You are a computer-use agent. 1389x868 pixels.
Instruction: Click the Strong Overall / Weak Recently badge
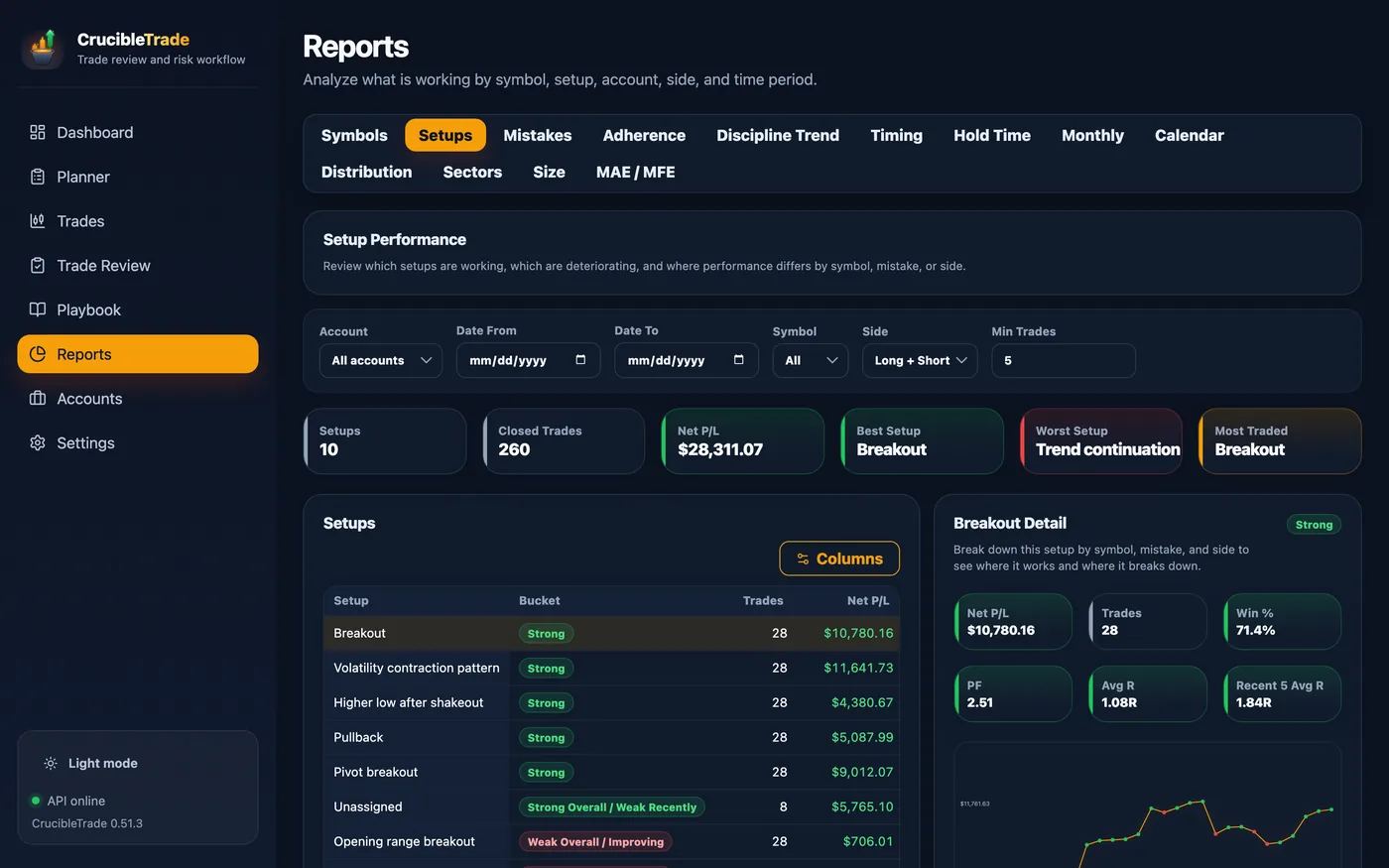pyautogui.click(x=612, y=807)
